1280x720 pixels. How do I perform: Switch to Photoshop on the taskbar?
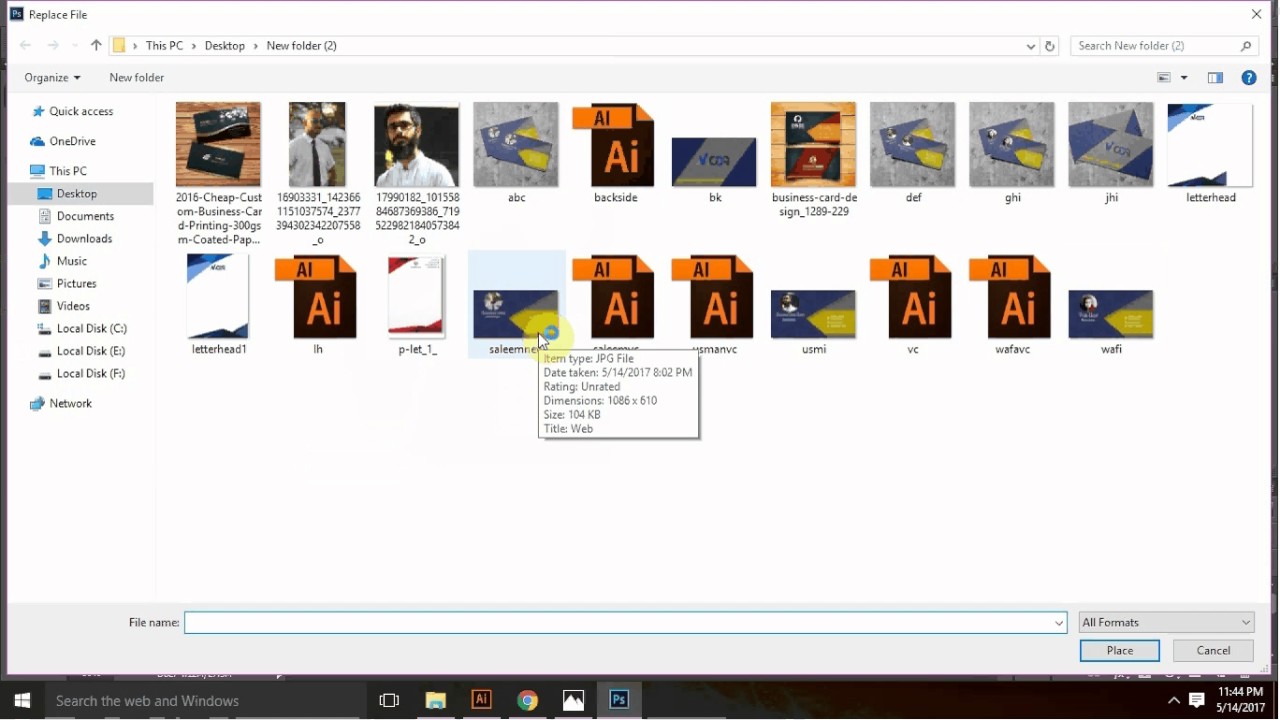[x=619, y=700]
